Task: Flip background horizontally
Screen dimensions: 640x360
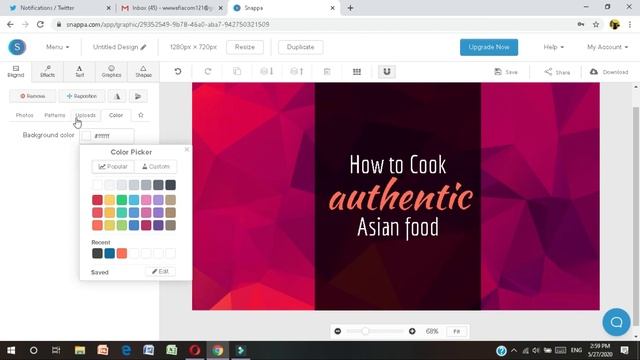Action: (117, 96)
